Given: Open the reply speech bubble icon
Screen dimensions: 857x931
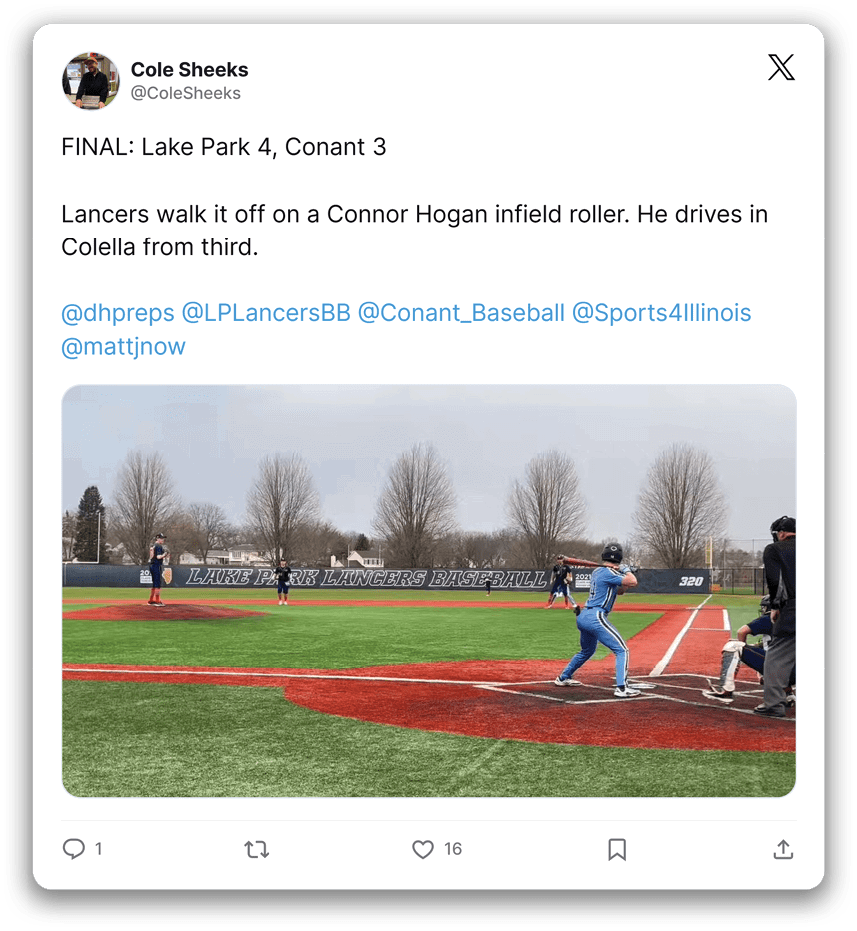Looking at the screenshot, I should [x=74, y=849].
